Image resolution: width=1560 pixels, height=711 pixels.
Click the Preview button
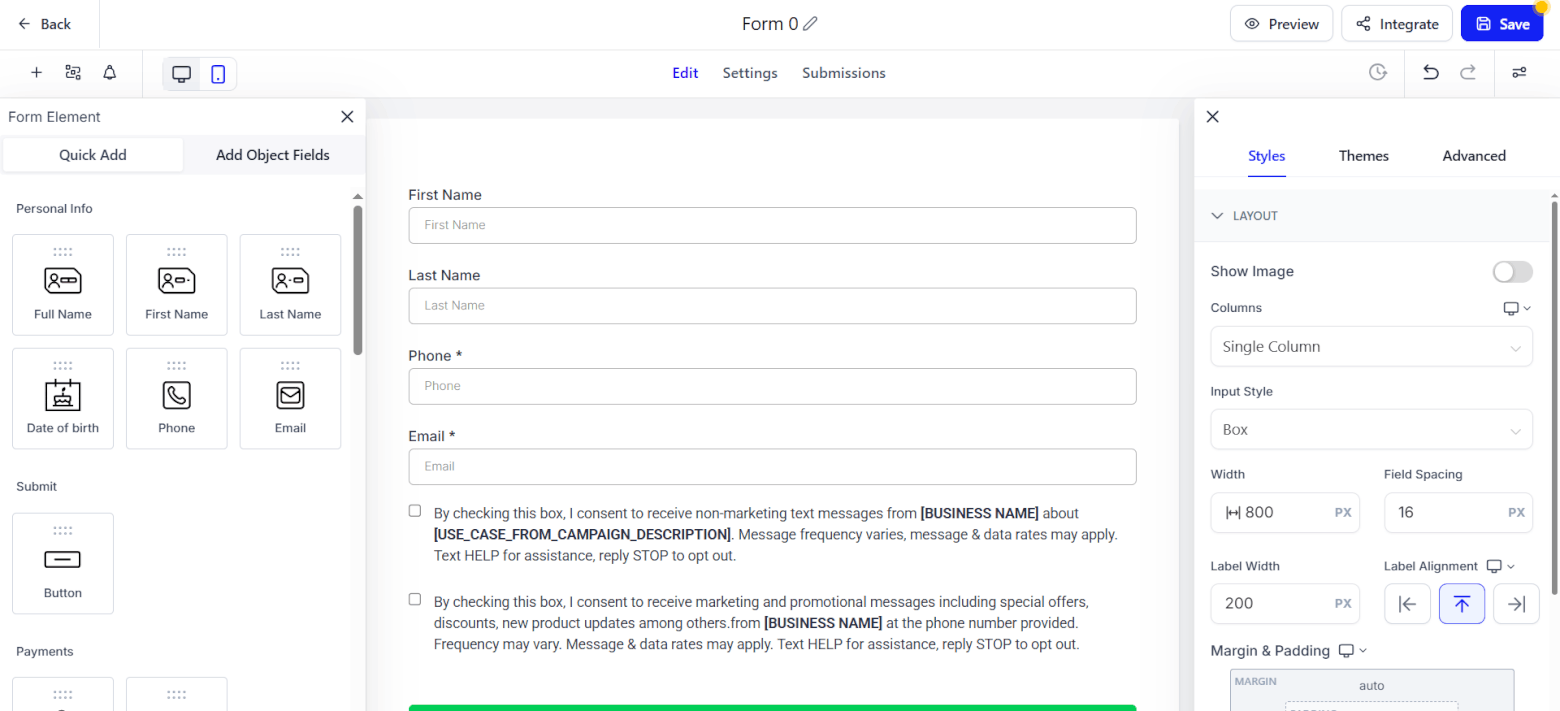(x=1281, y=24)
